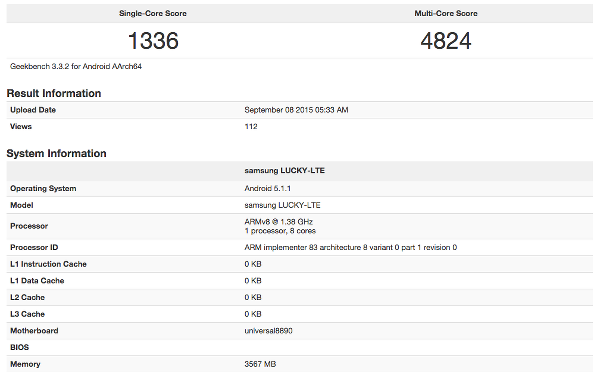Select the 3567 MB memory value

[260, 364]
